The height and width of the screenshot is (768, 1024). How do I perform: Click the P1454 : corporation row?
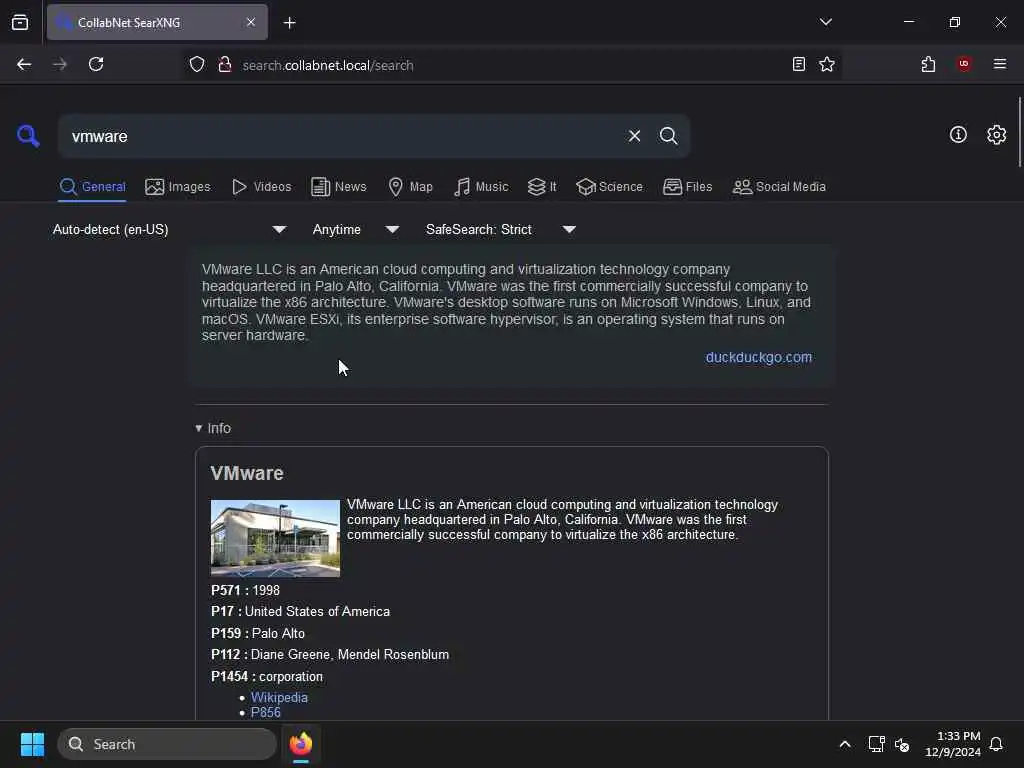(x=267, y=676)
